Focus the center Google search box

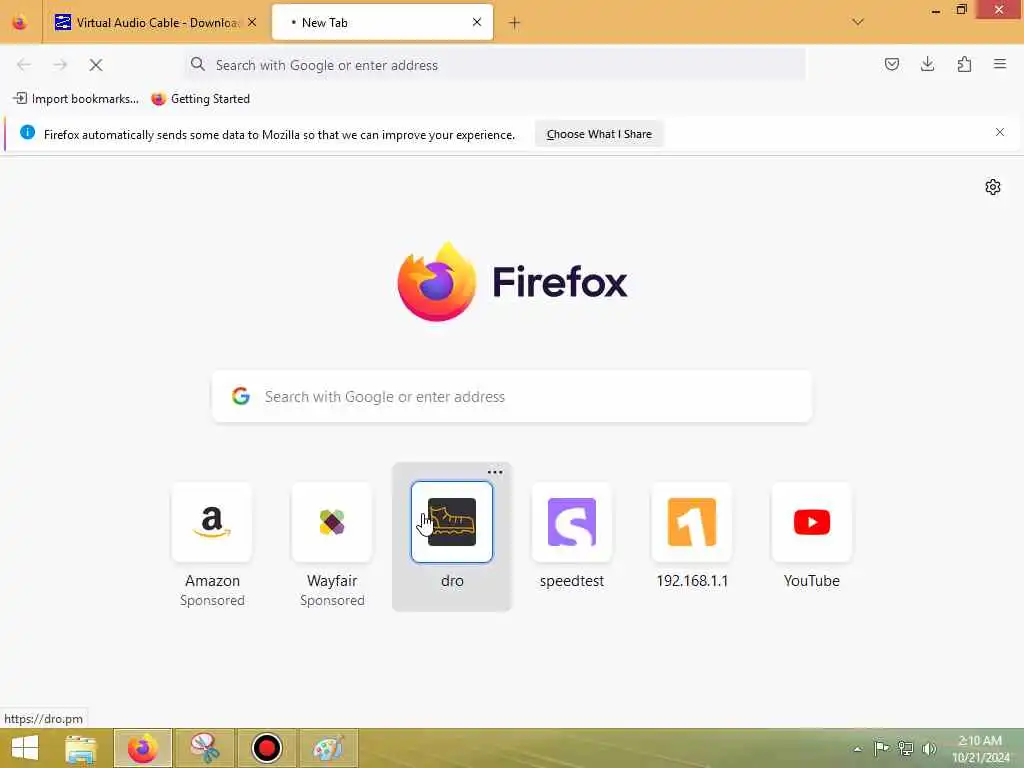click(512, 396)
